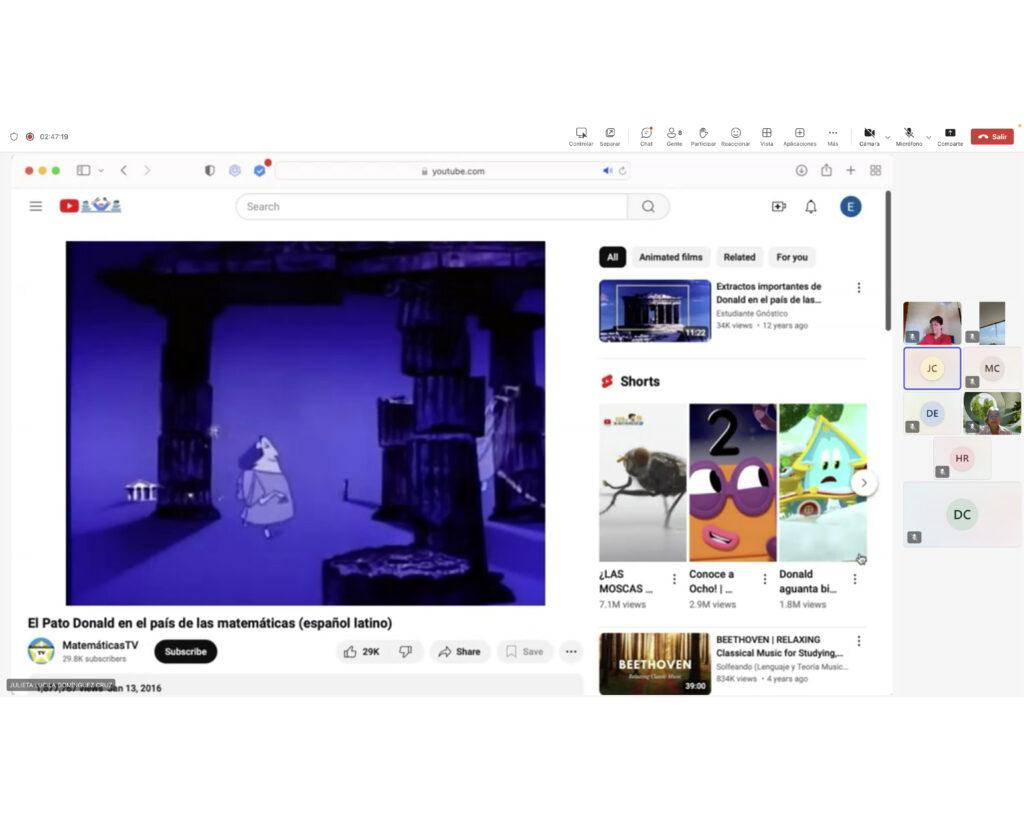Go forward in Safari
Image resolution: width=1024 pixels, height=819 pixels.
147,170
